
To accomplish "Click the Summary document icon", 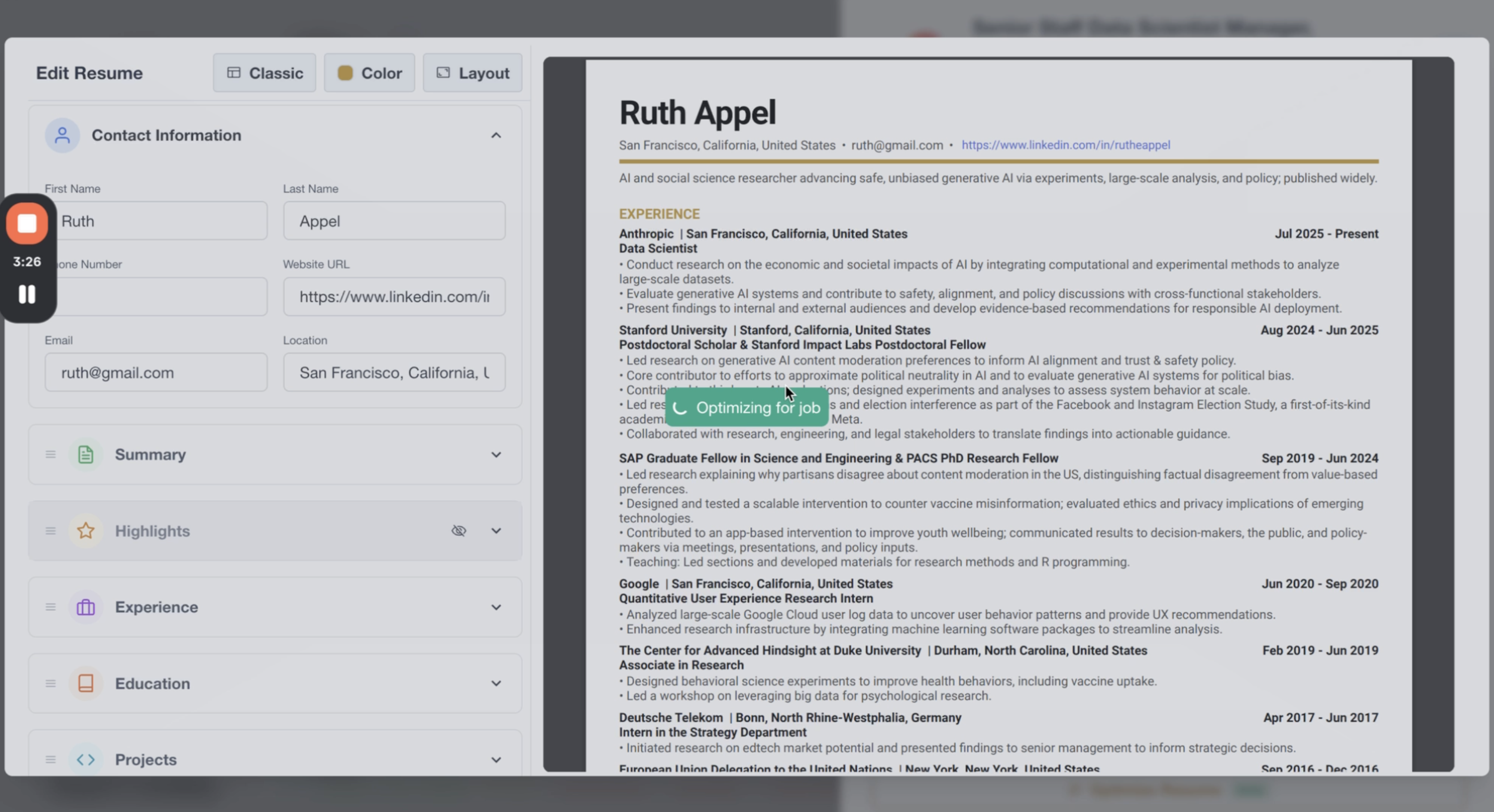I will click(x=85, y=455).
